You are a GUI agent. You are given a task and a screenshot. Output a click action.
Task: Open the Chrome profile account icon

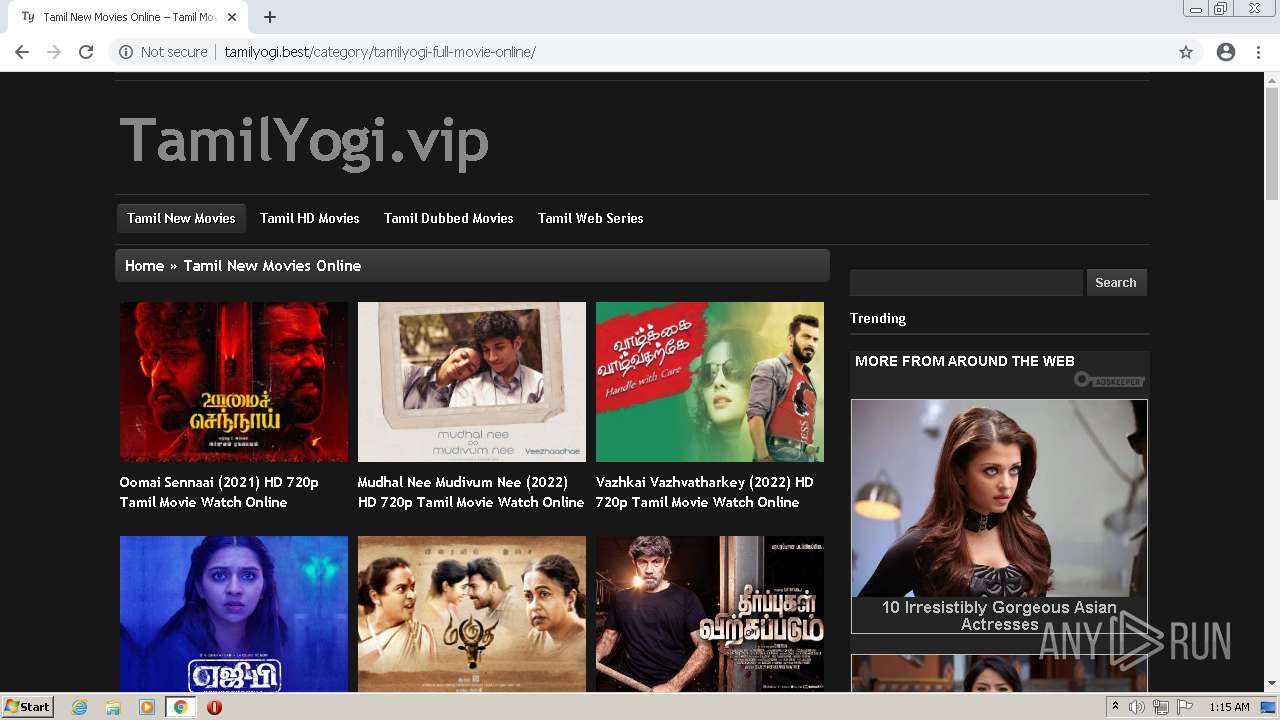click(x=1226, y=52)
